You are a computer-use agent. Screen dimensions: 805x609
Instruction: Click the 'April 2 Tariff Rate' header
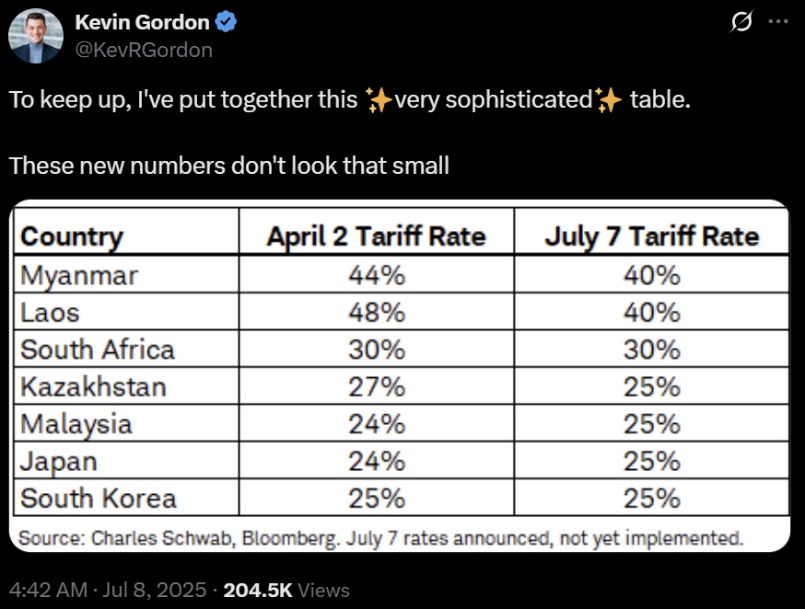click(x=376, y=237)
